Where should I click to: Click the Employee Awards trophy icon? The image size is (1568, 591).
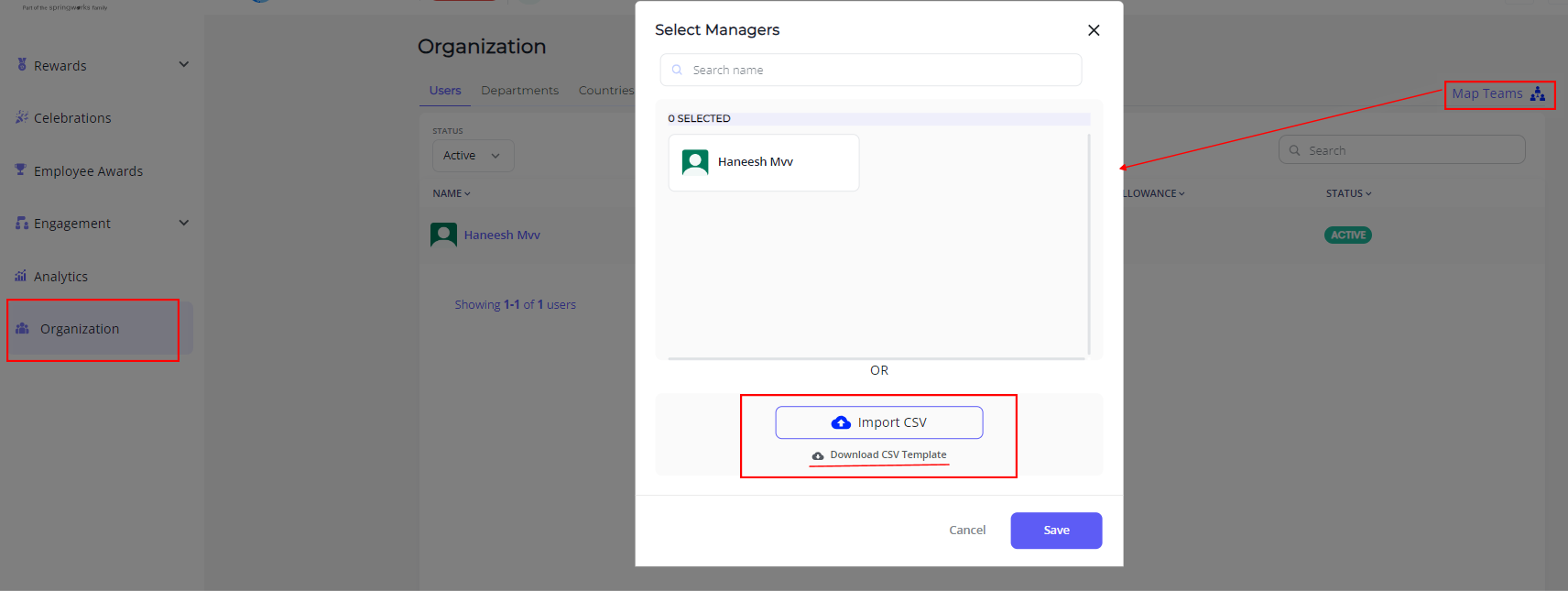pos(21,170)
